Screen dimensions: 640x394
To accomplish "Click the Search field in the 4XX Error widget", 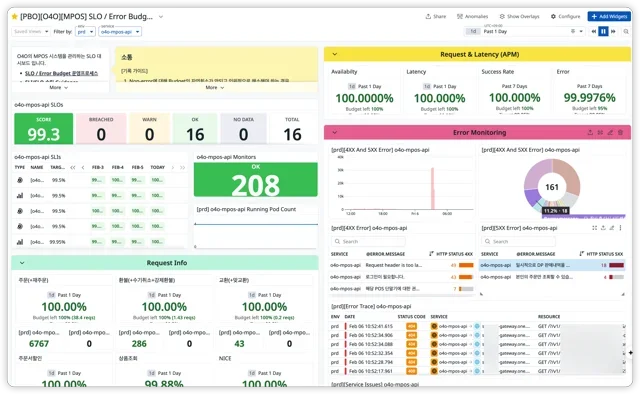I will [x=368, y=241].
